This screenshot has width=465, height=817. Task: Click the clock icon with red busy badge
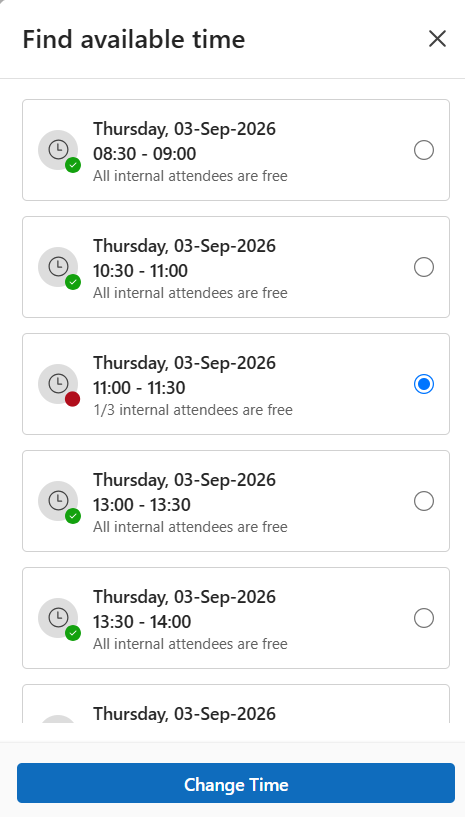click(58, 384)
